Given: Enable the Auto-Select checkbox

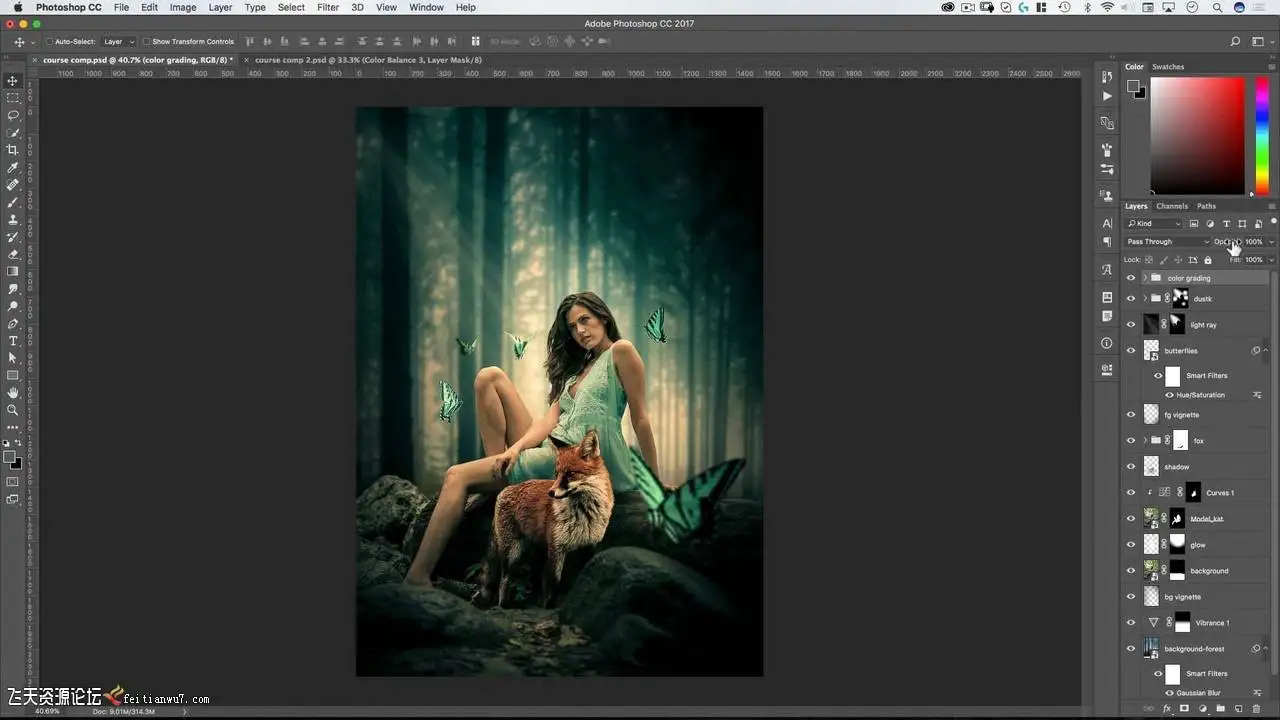Looking at the screenshot, I should (x=49, y=42).
